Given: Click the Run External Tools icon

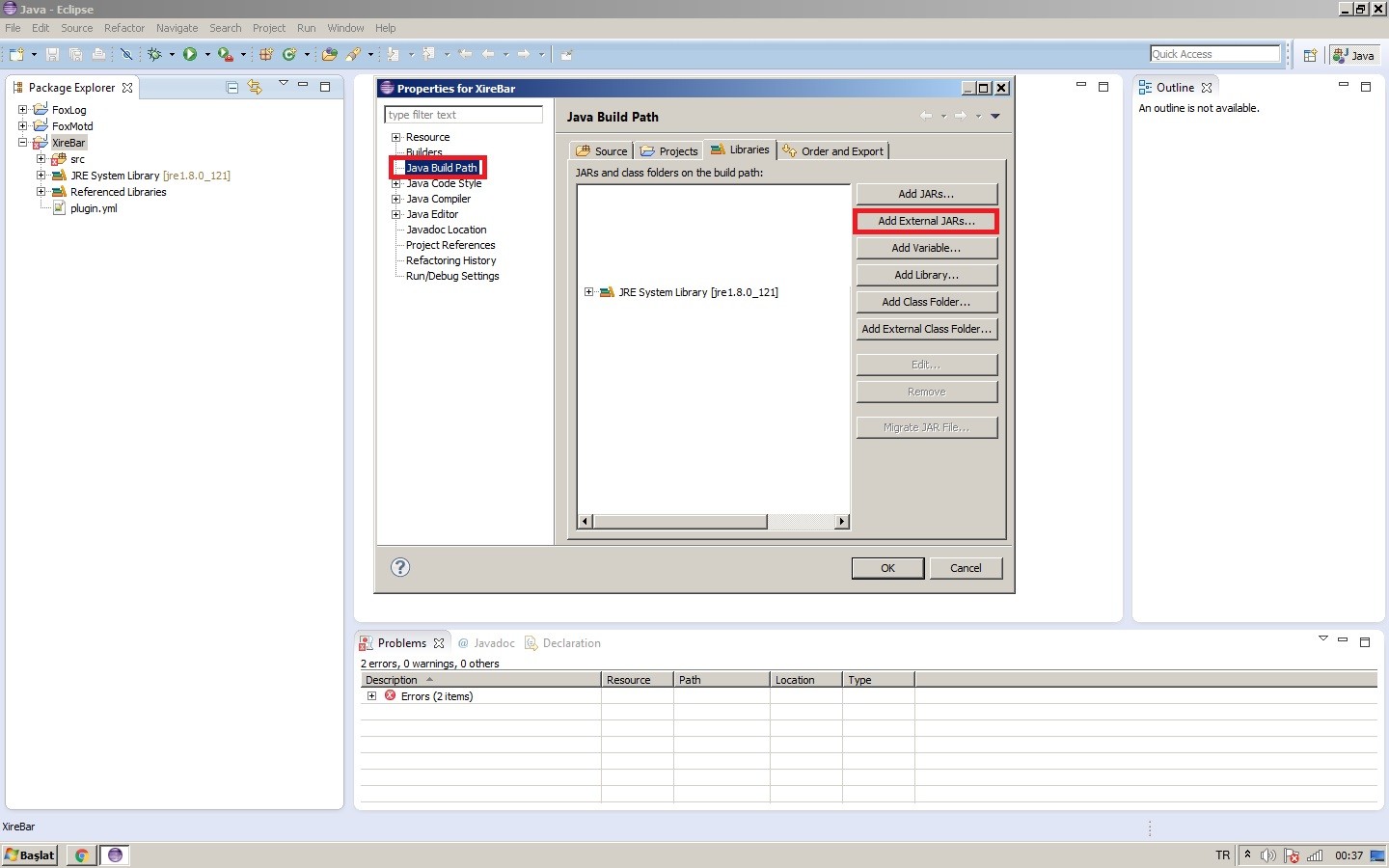Looking at the screenshot, I should pos(225,54).
